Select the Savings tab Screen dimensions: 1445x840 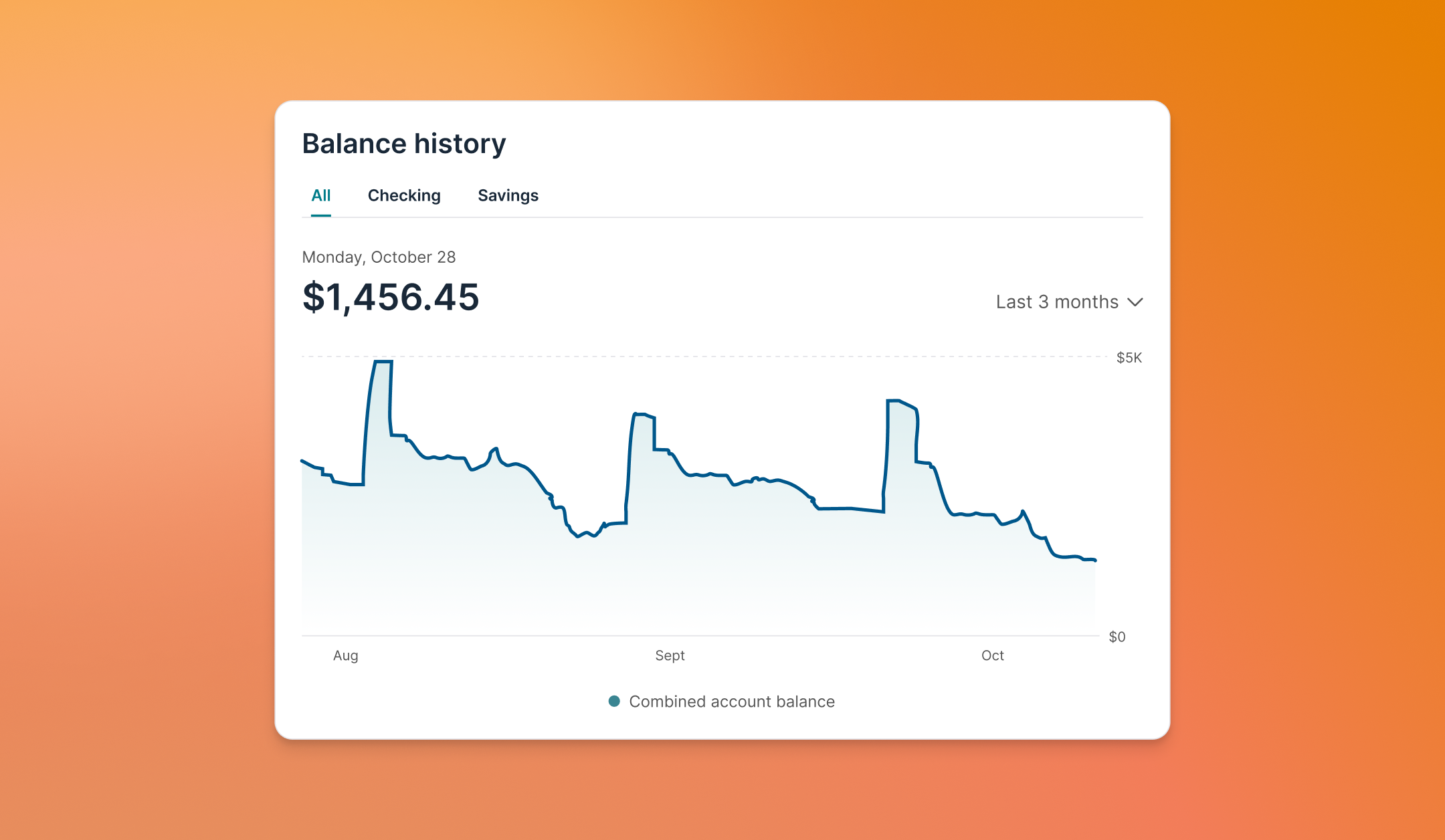coord(508,195)
